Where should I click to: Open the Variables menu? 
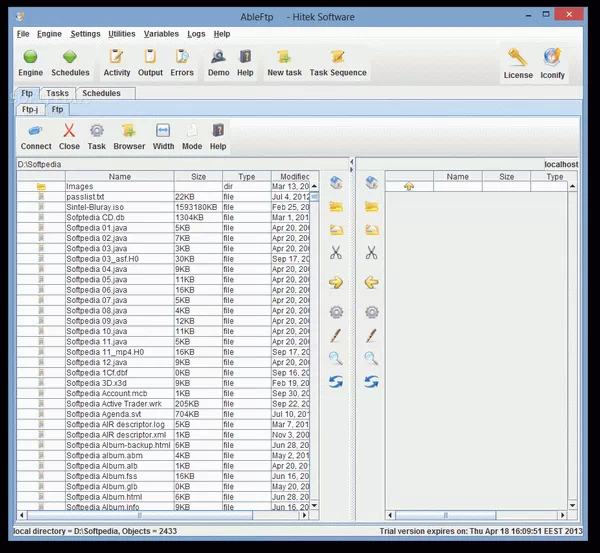(x=161, y=34)
